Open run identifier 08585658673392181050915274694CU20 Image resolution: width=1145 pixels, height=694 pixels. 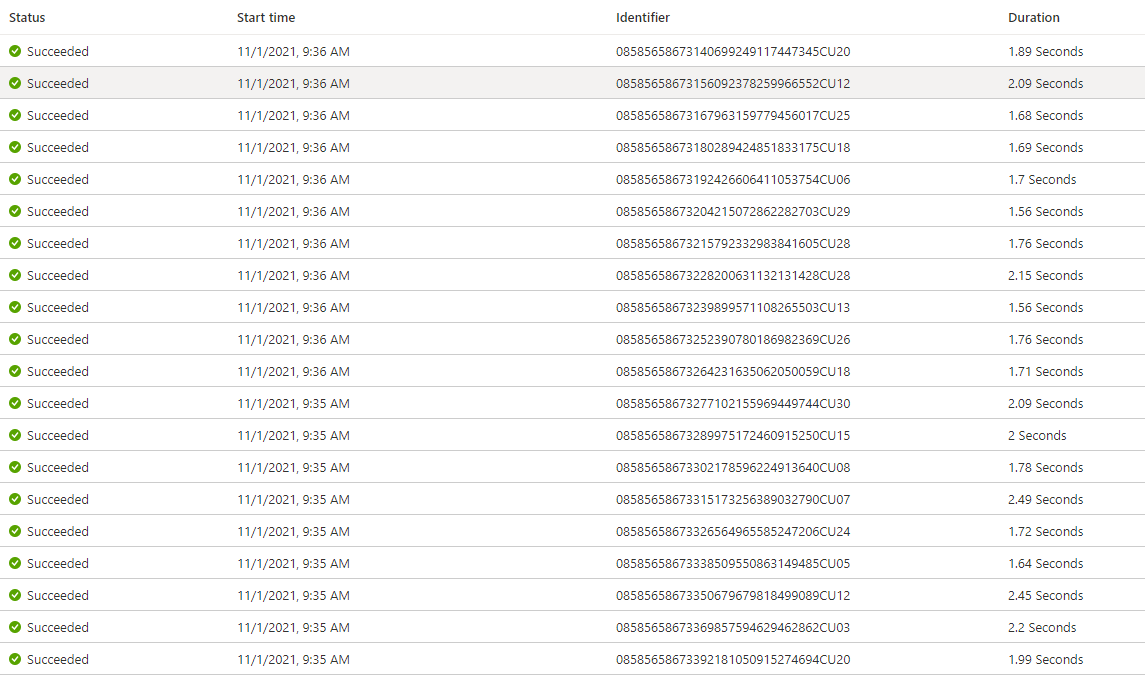pyautogui.click(x=733, y=660)
